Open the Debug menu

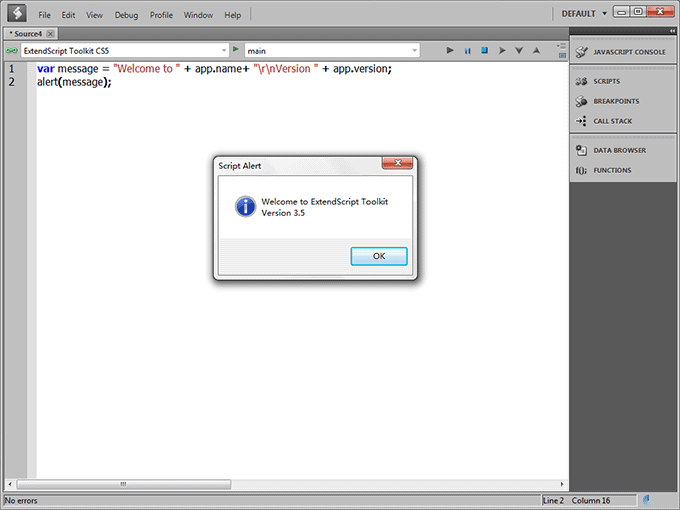126,15
